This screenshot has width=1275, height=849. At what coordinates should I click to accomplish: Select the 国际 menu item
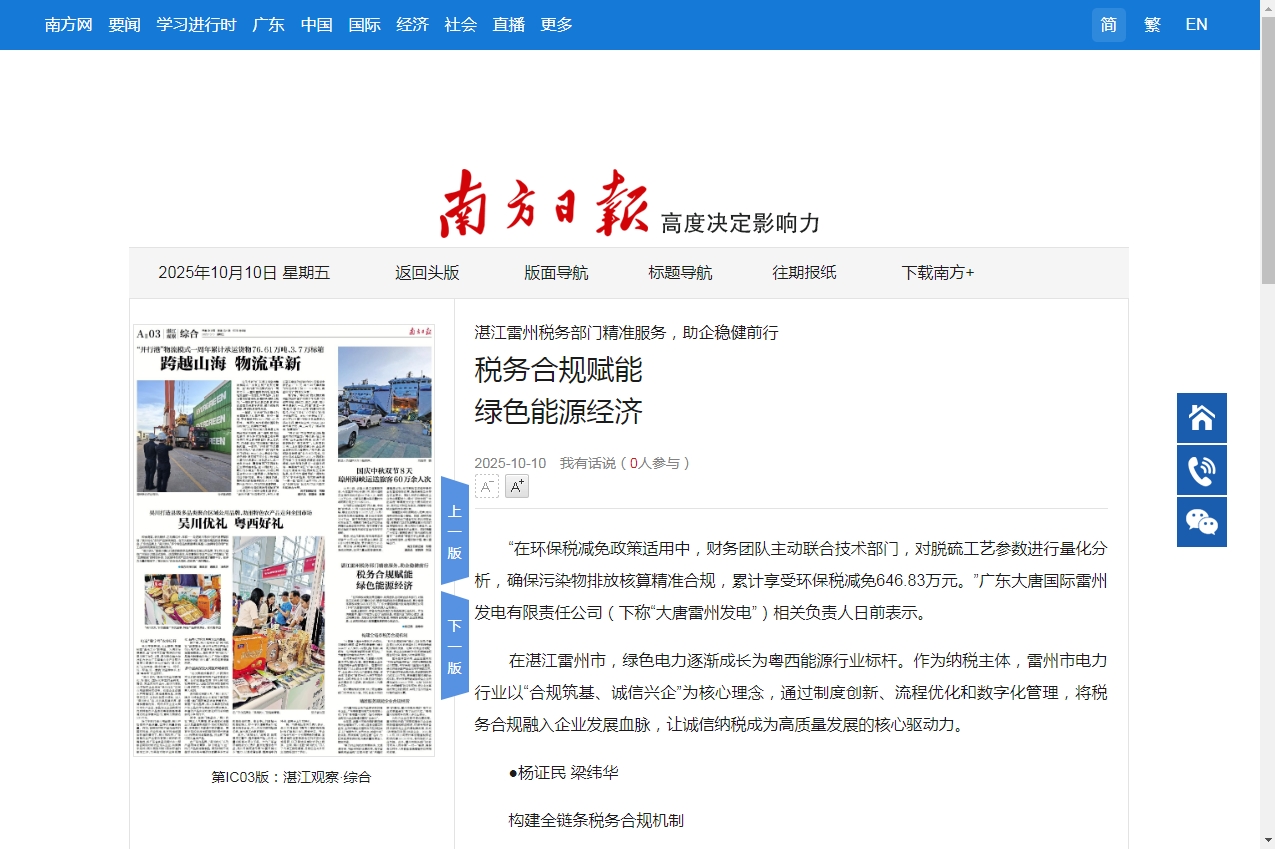(365, 24)
